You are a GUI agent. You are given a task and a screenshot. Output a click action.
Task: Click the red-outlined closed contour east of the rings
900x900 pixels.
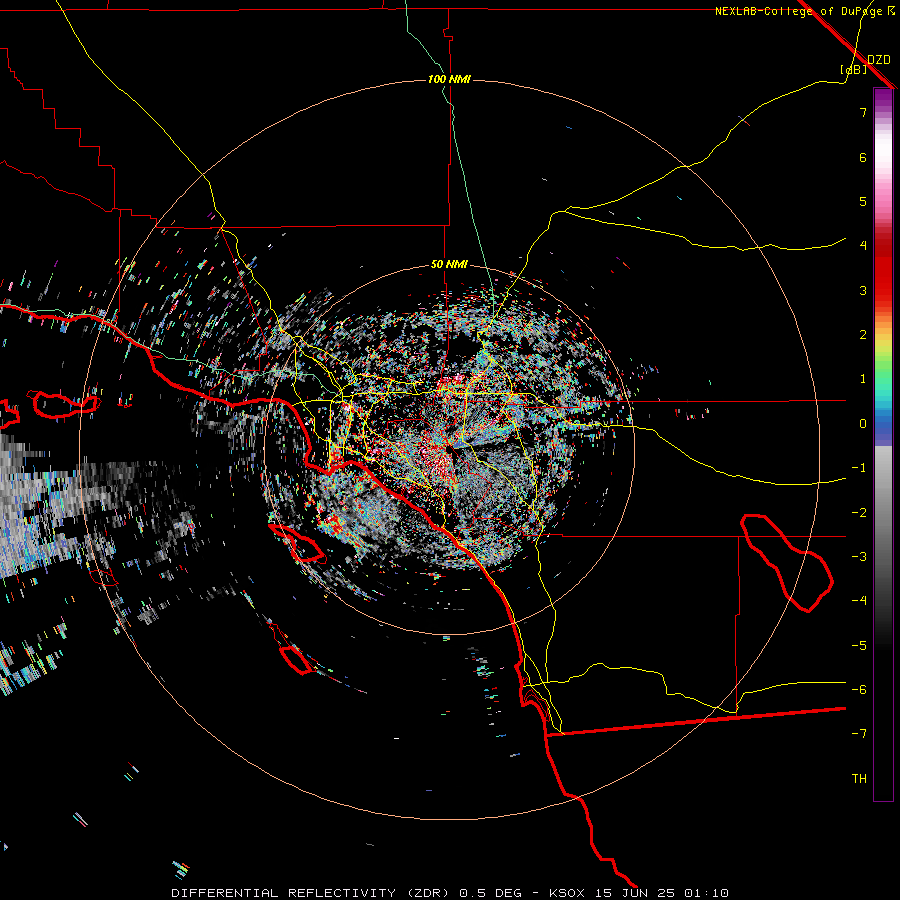(786, 562)
